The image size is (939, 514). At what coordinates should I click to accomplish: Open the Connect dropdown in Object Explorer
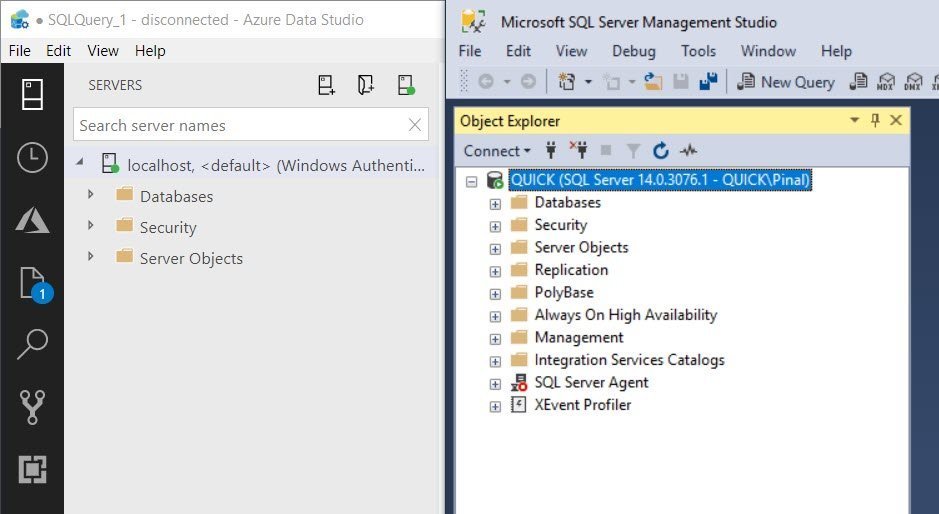coord(497,151)
